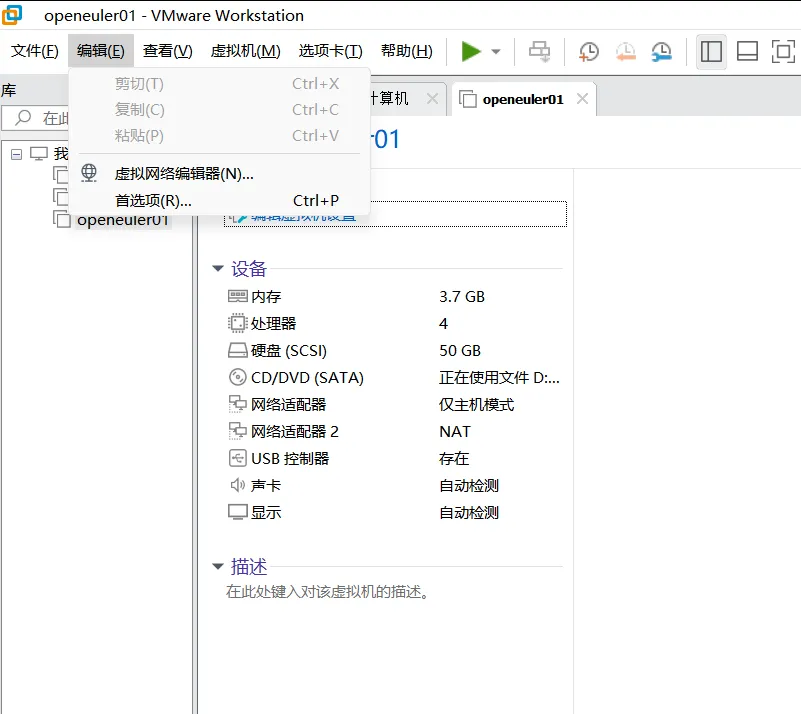The width and height of the screenshot is (801, 714).
Task: Click the magnifier icon in library search
Action: [x=22, y=118]
